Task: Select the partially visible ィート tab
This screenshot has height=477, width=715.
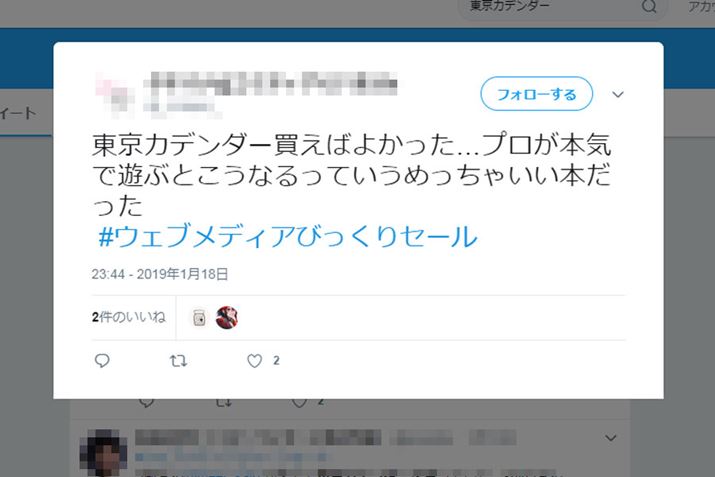Action: (x=18, y=113)
